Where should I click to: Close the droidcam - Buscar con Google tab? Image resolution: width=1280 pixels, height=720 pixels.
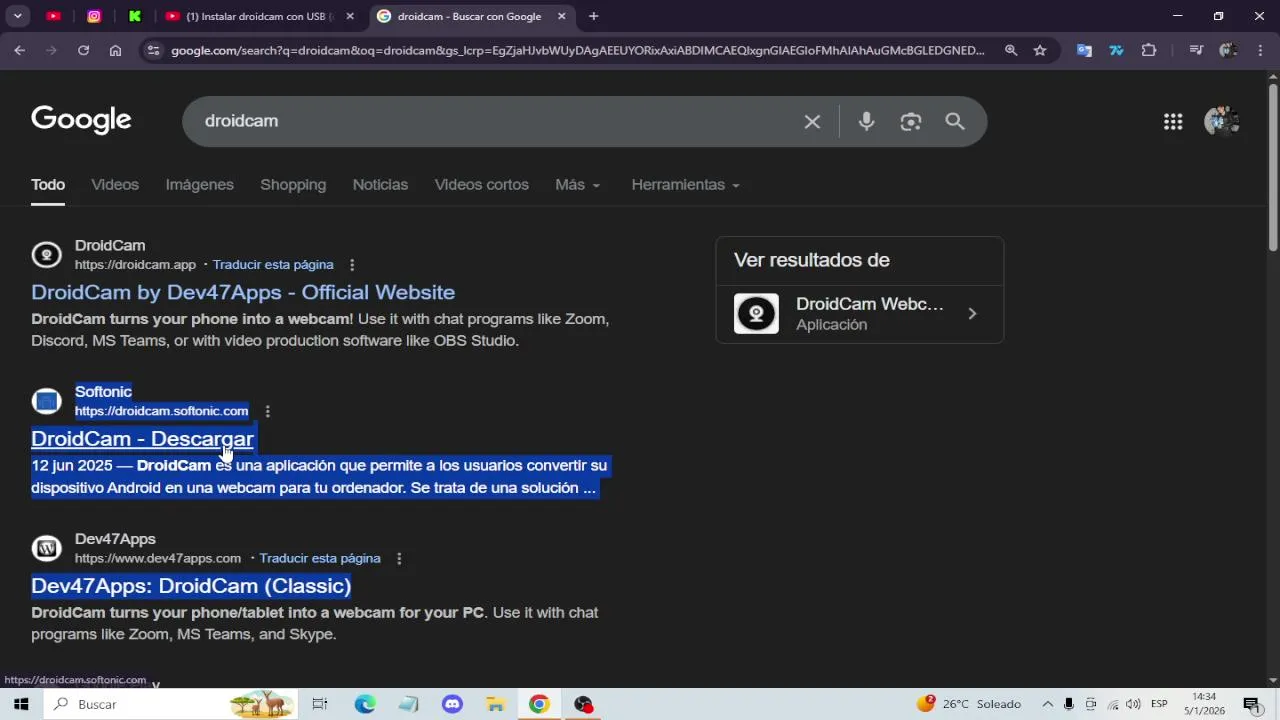(x=562, y=16)
